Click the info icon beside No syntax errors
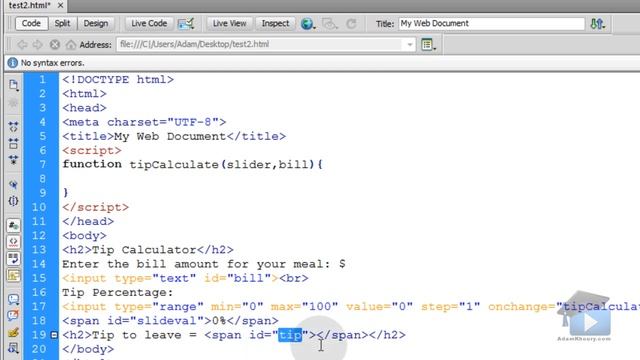 tap(13, 63)
